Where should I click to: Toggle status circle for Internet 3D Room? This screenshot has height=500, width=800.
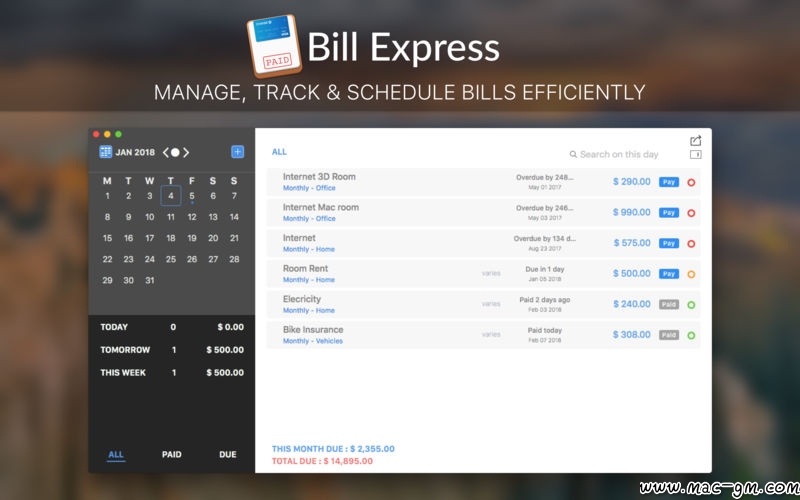(x=691, y=182)
